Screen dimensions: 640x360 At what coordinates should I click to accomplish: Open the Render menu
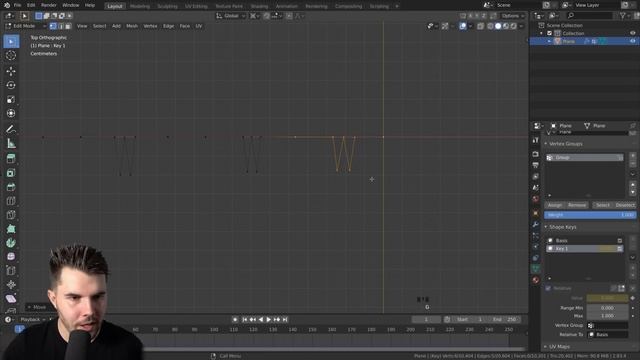pyautogui.click(x=49, y=5)
